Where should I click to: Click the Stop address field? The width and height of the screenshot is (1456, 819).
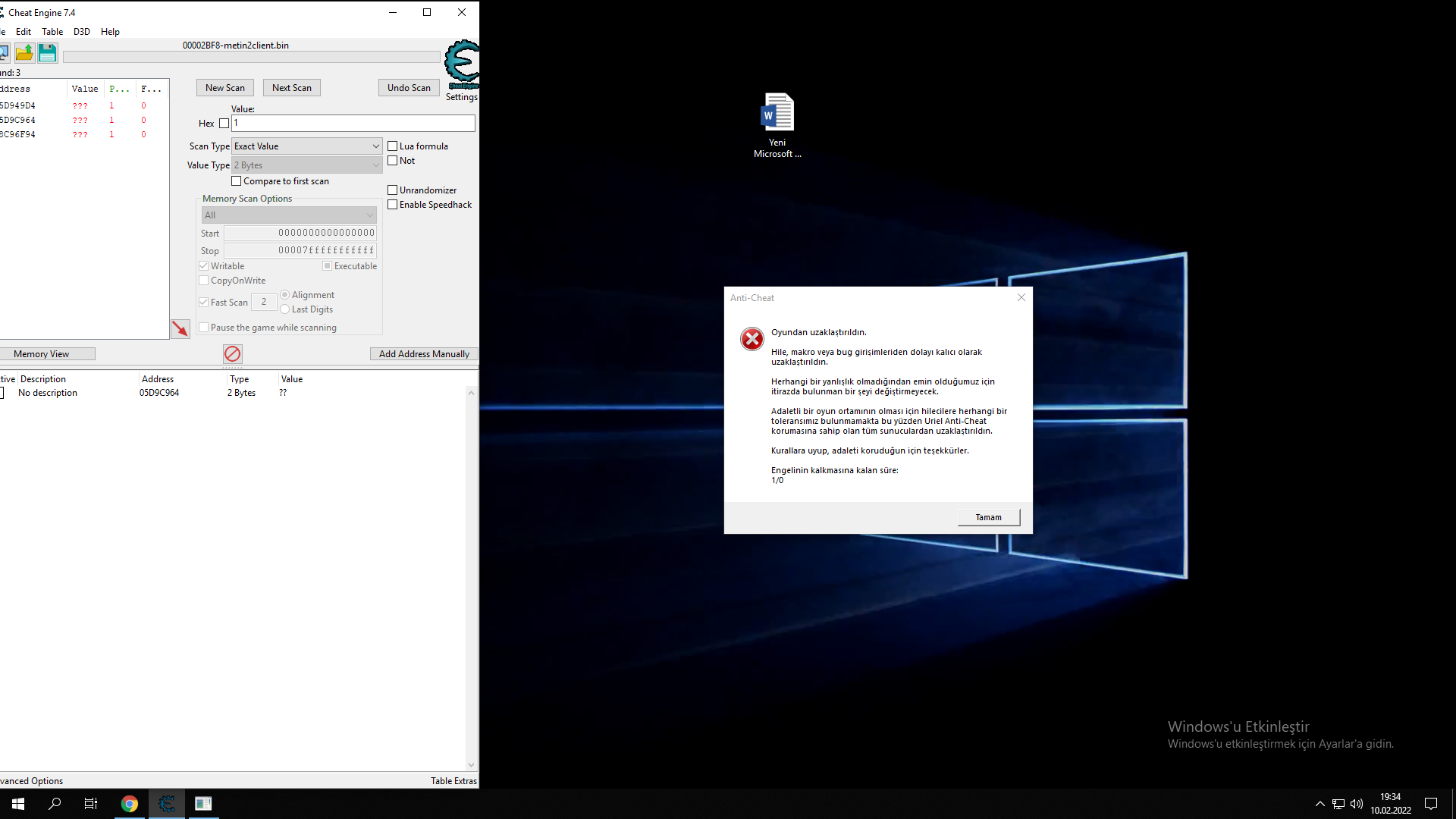[300, 250]
